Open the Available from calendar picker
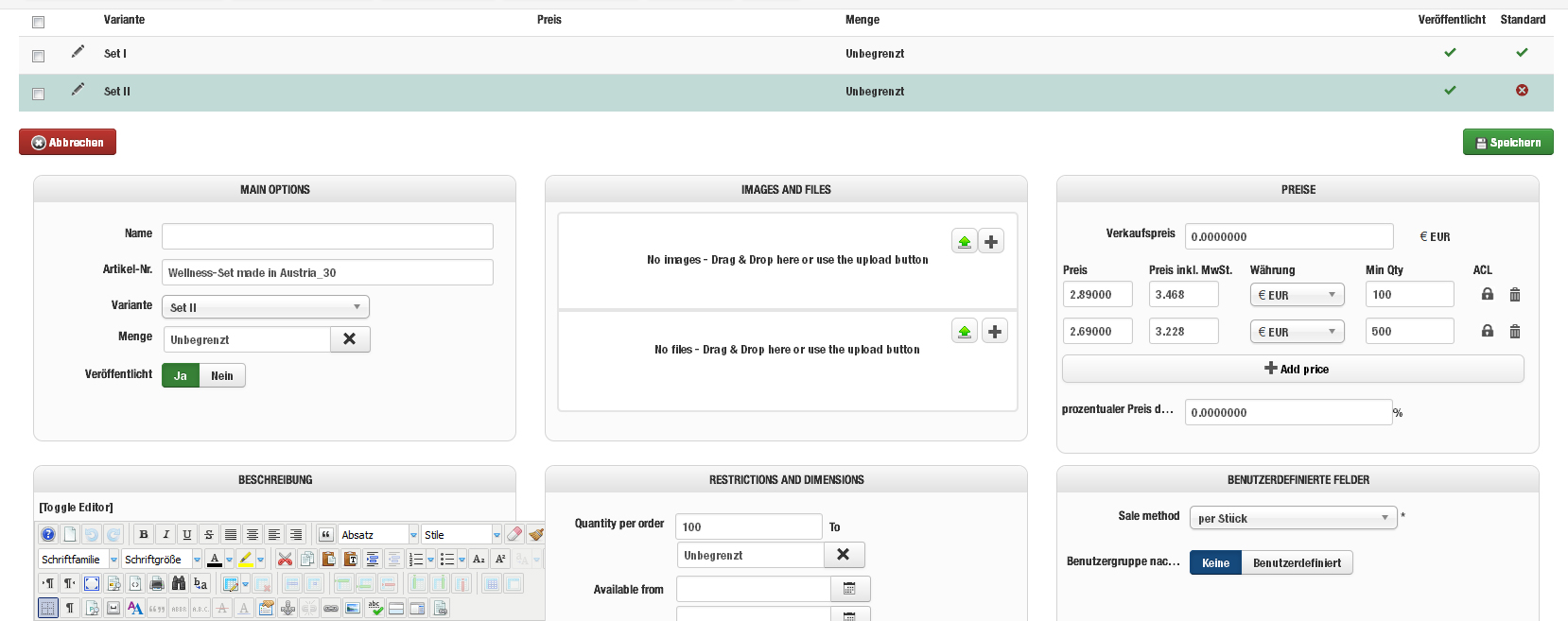The image size is (1568, 621). (x=849, y=589)
